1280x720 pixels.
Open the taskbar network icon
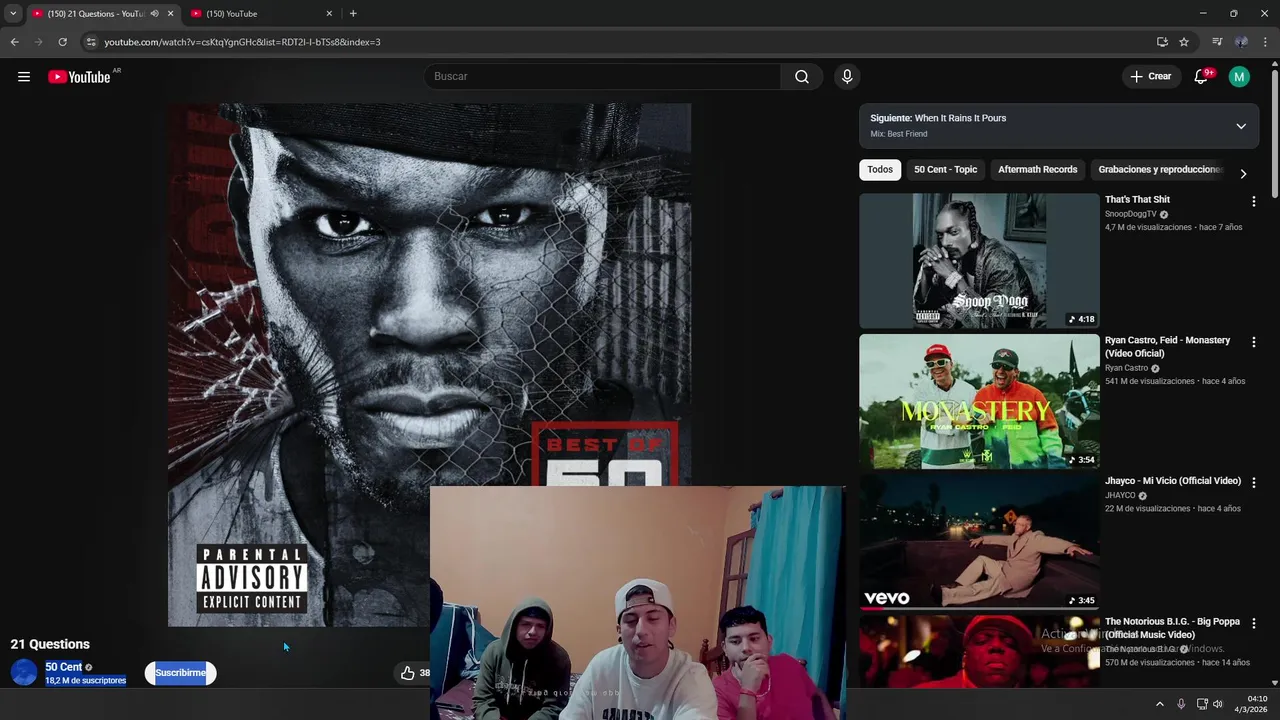tap(1202, 704)
